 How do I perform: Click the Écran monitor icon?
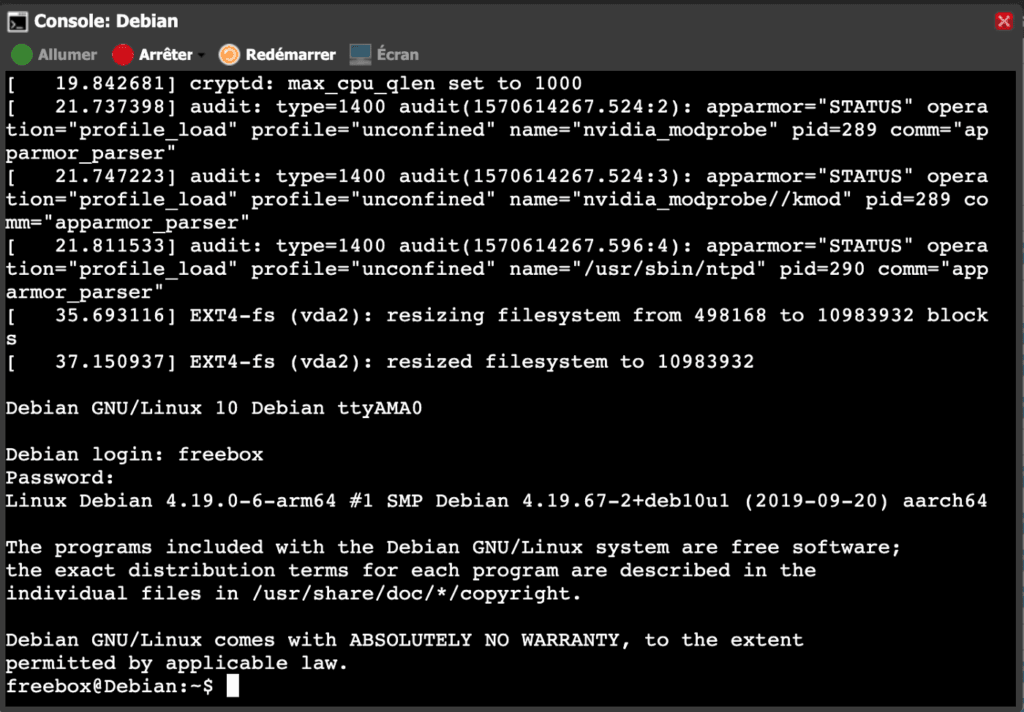click(x=360, y=55)
